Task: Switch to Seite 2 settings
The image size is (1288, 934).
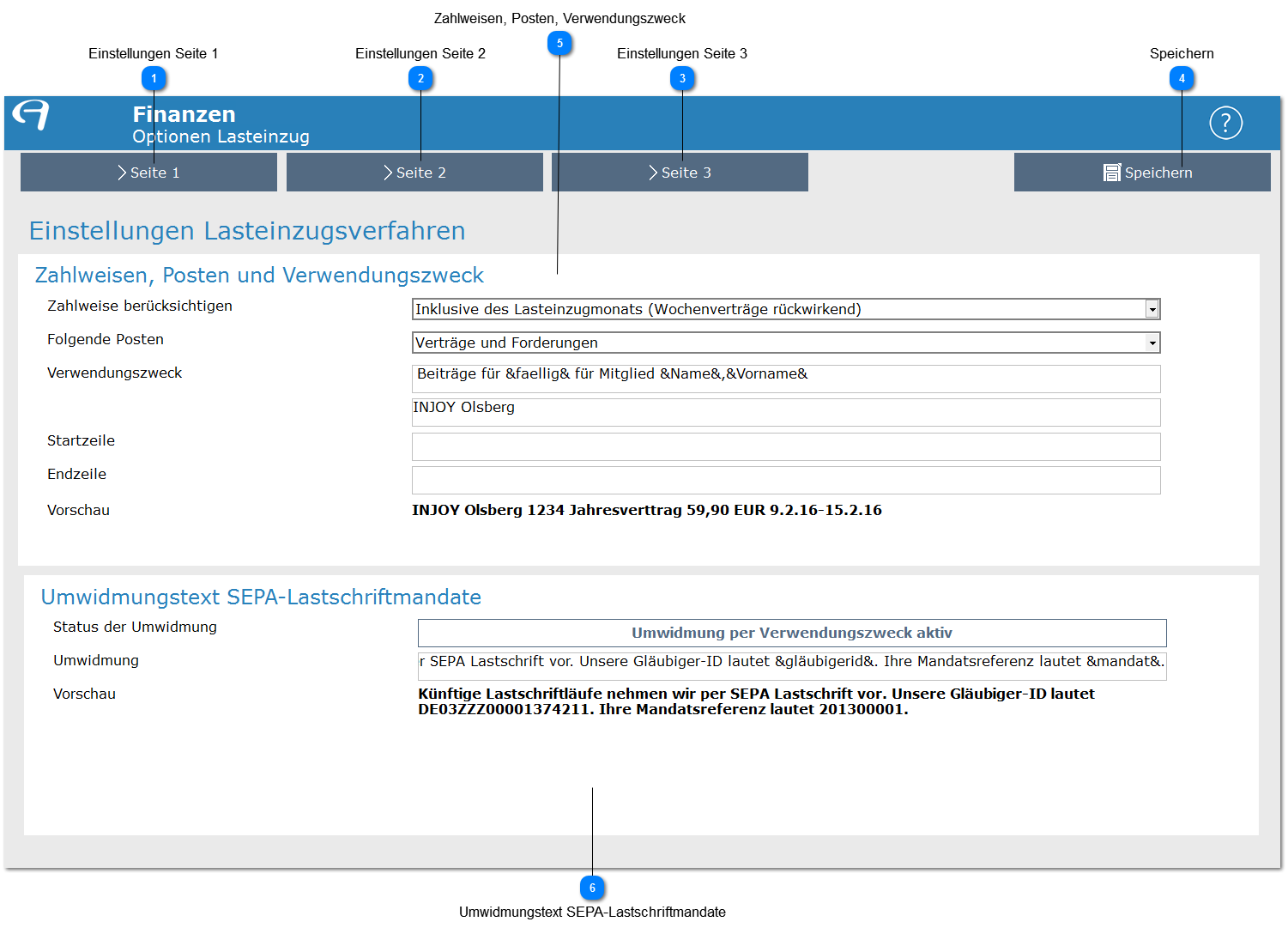Action: (x=414, y=173)
